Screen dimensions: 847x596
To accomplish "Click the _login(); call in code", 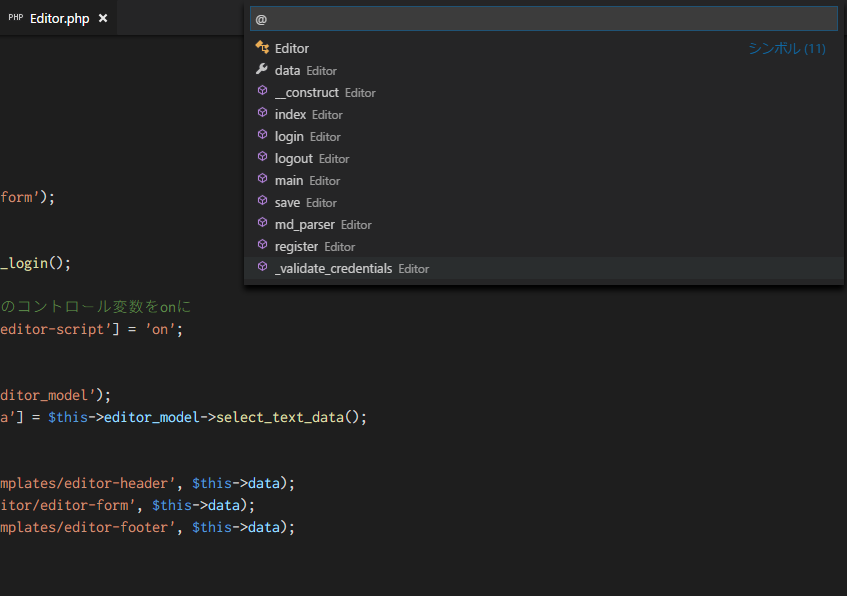I will (x=36, y=263).
